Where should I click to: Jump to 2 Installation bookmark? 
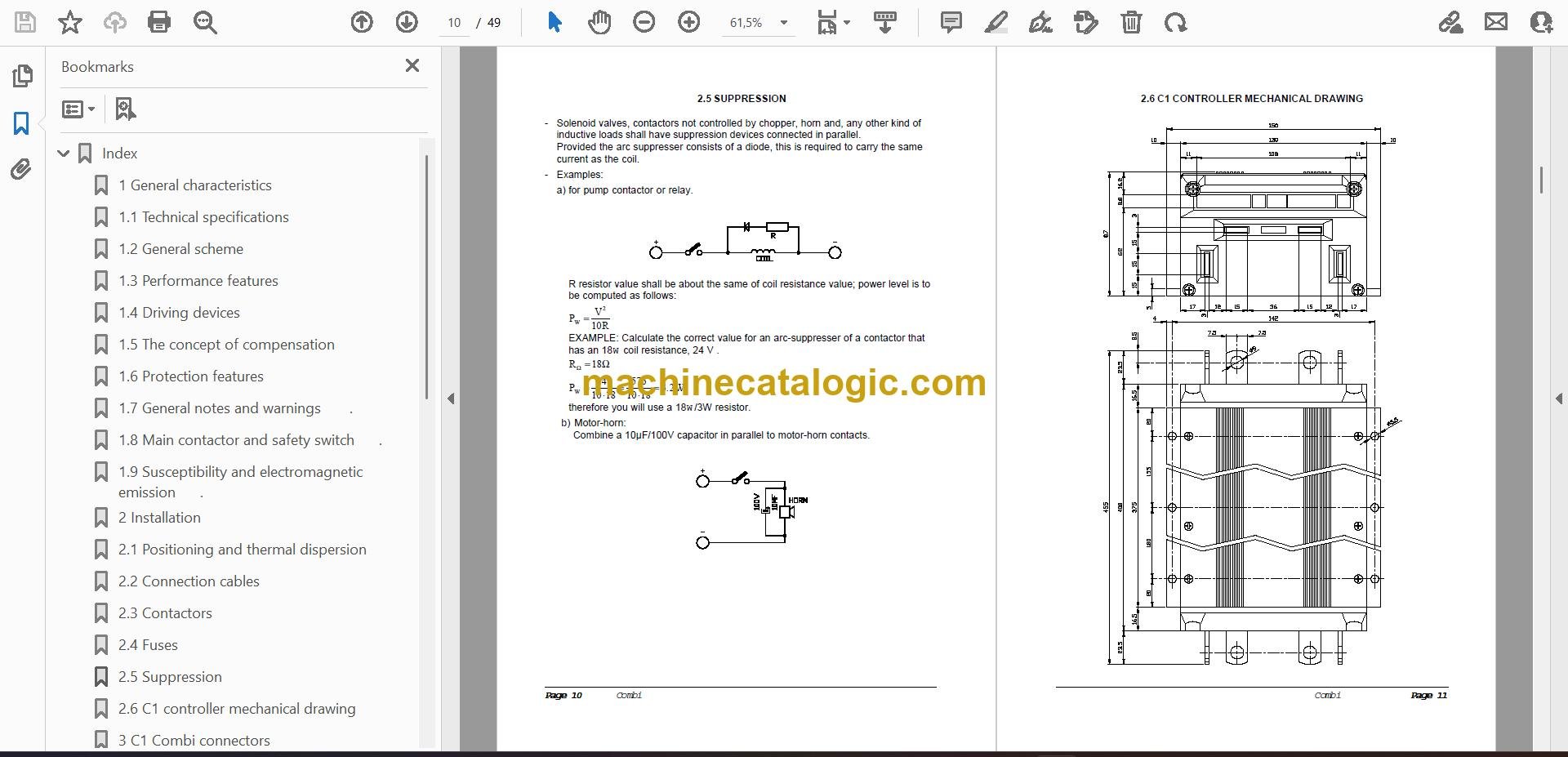(159, 518)
